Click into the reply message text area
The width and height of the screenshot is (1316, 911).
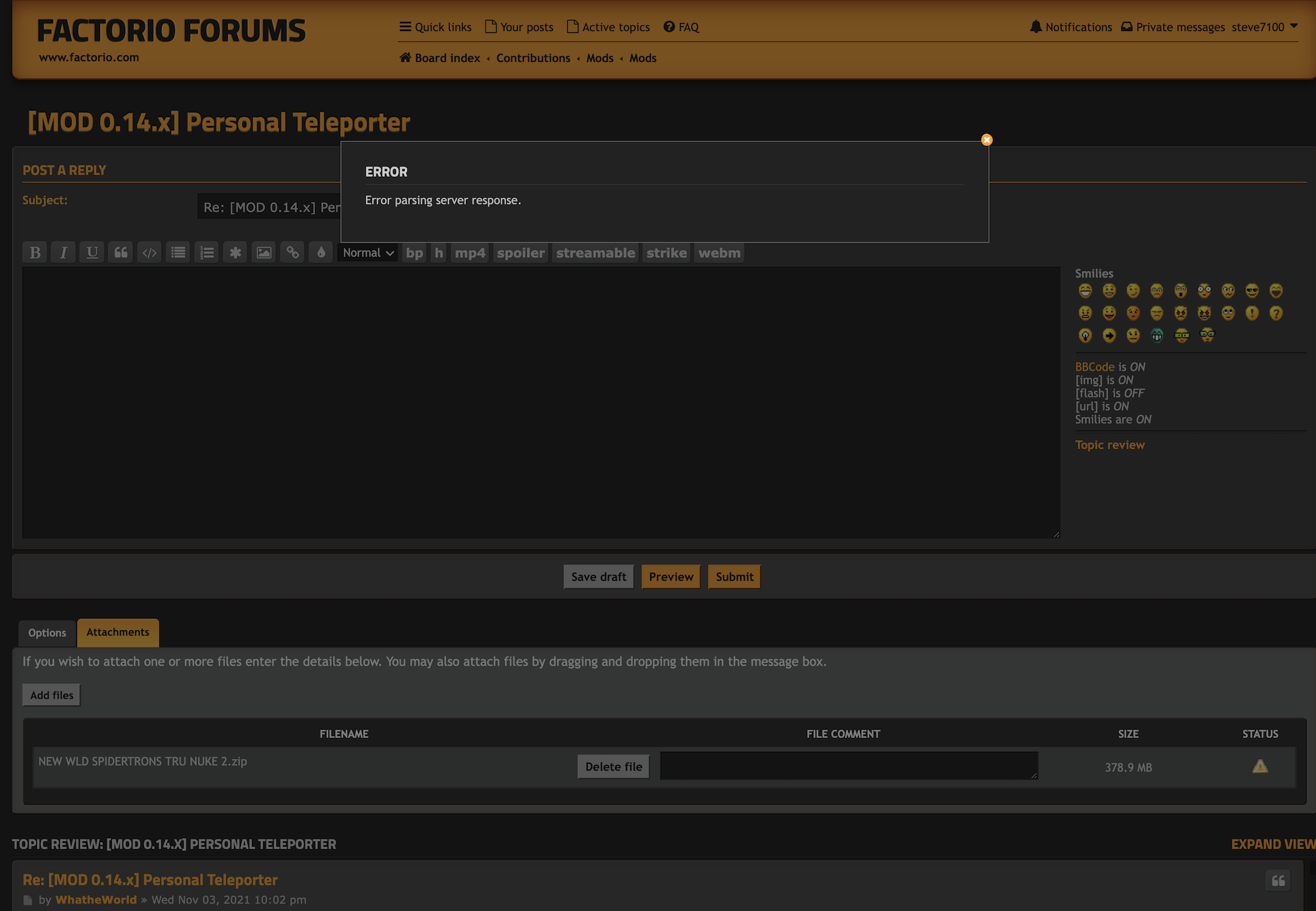coord(541,403)
